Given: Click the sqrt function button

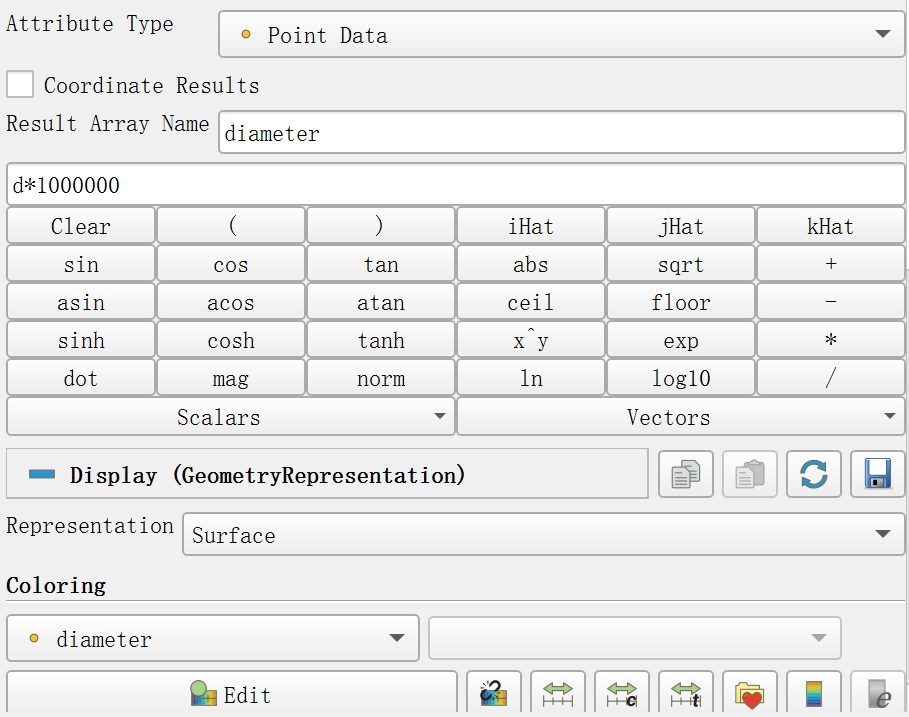Looking at the screenshot, I should (x=681, y=264).
